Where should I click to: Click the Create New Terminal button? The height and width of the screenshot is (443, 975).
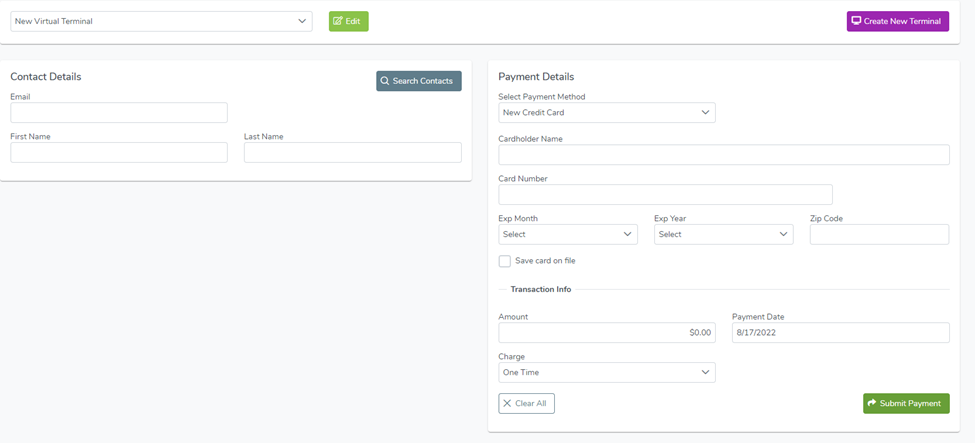(898, 21)
